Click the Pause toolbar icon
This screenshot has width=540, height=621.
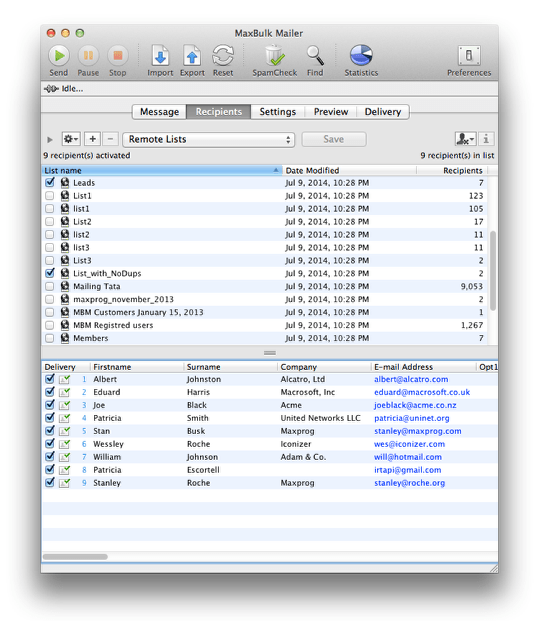coord(88,56)
